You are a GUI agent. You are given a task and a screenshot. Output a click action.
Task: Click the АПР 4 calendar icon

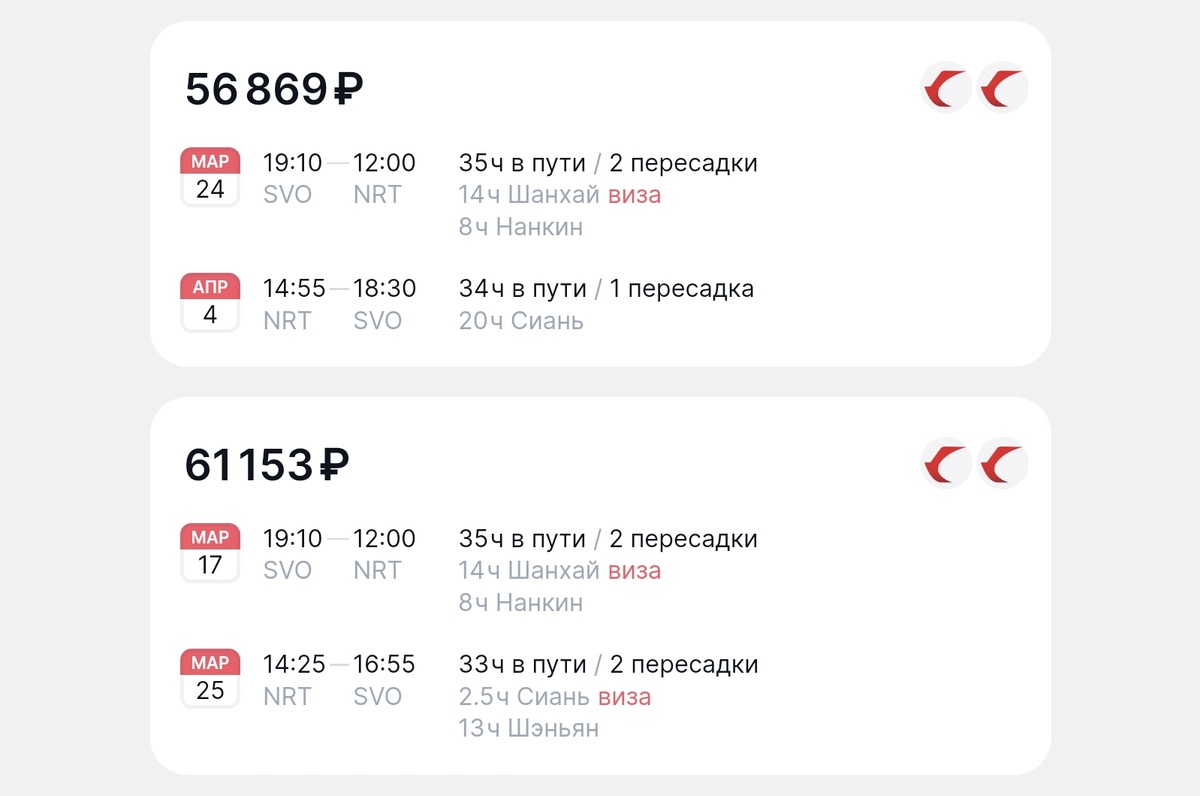pyautogui.click(x=210, y=302)
